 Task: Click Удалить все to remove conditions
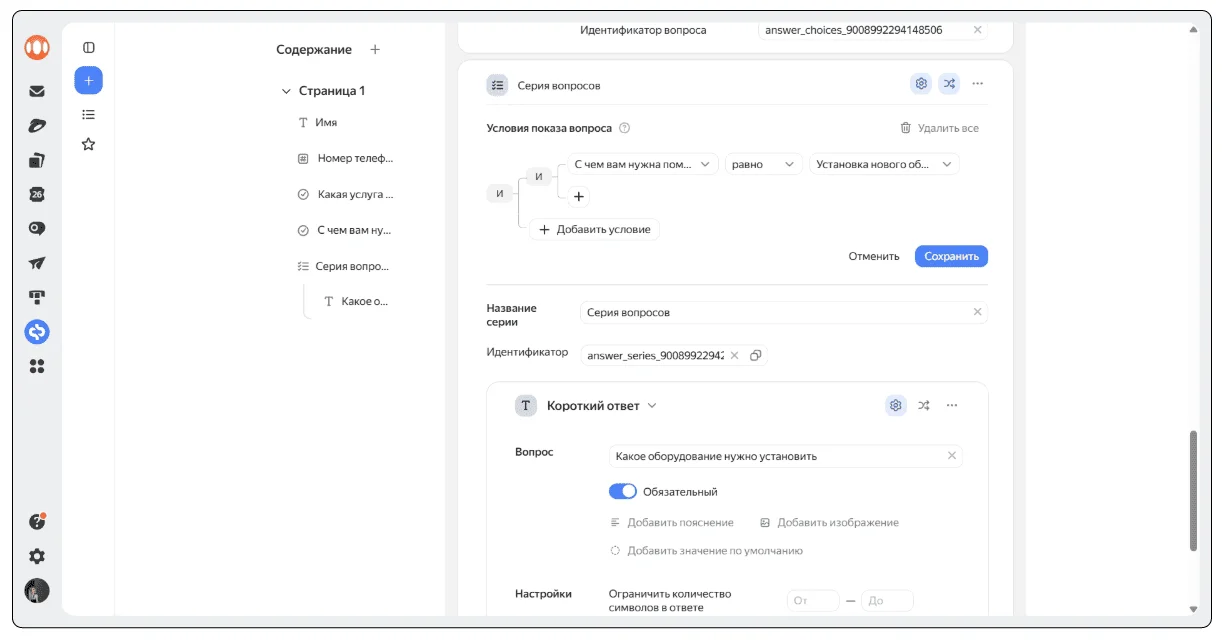[939, 128]
